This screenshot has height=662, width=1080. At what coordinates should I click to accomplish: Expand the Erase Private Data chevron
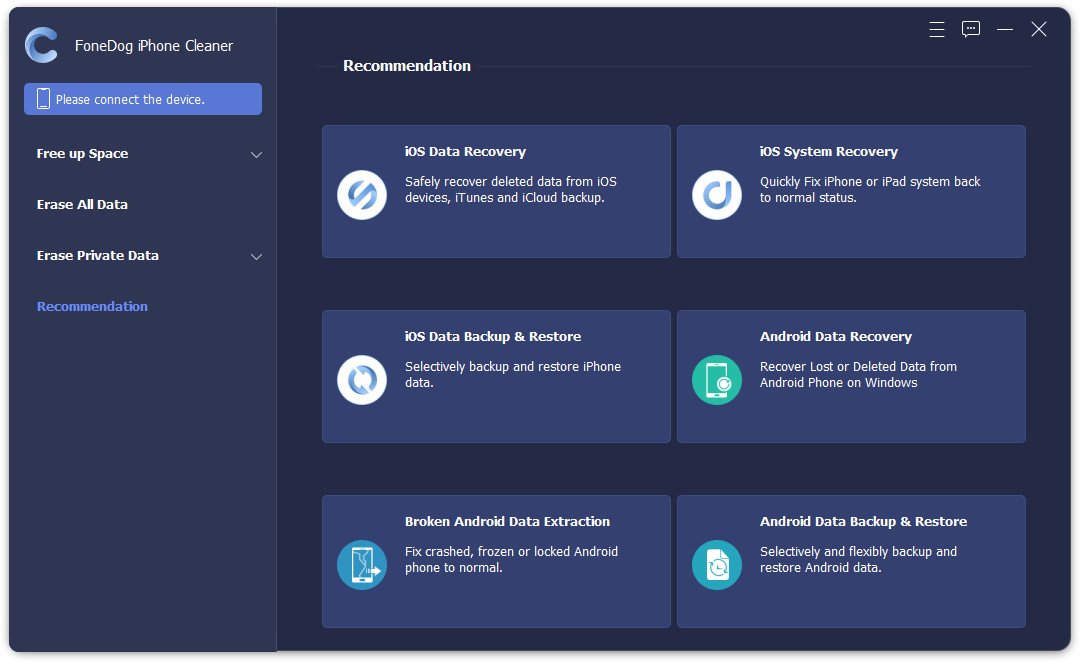click(256, 256)
